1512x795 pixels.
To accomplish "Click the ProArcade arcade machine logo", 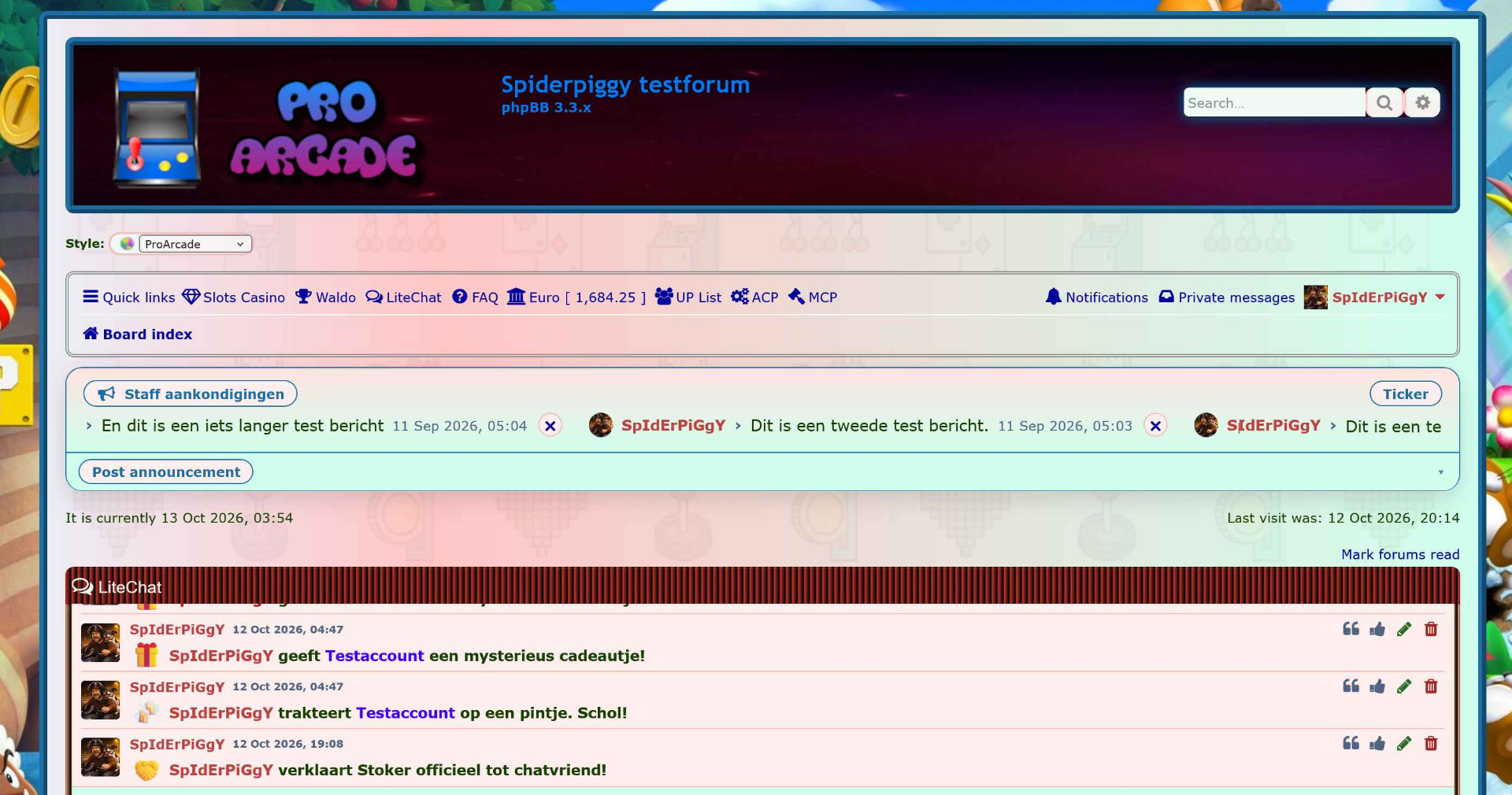I will (x=157, y=128).
